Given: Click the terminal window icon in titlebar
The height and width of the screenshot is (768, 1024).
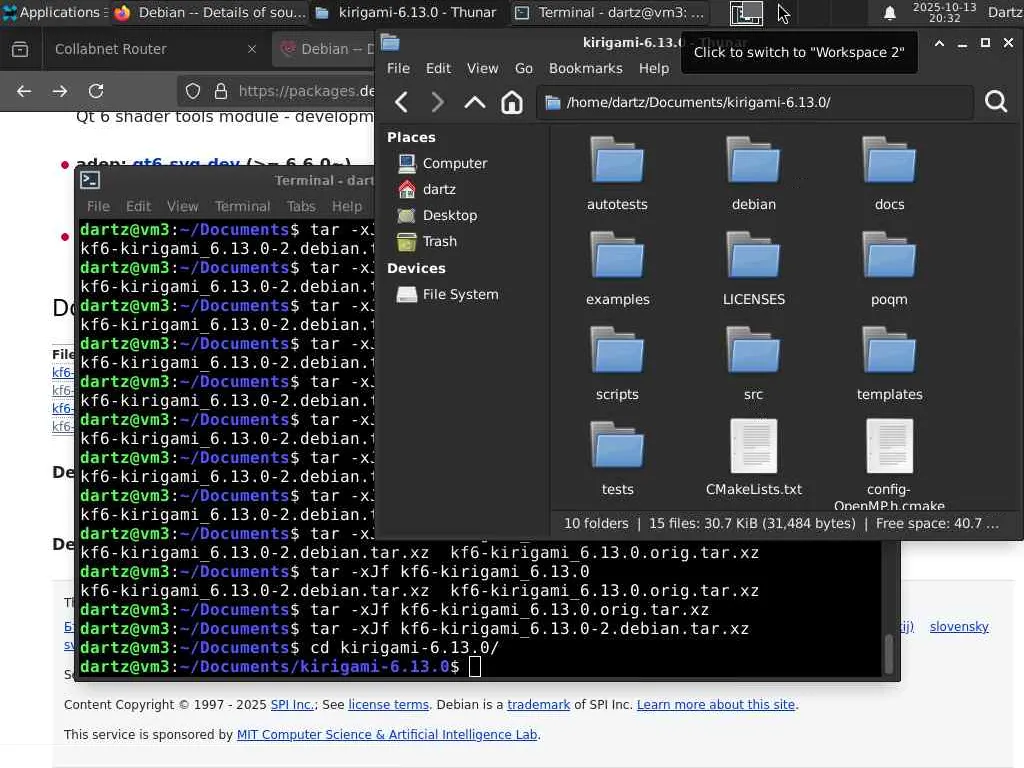Looking at the screenshot, I should (x=90, y=180).
